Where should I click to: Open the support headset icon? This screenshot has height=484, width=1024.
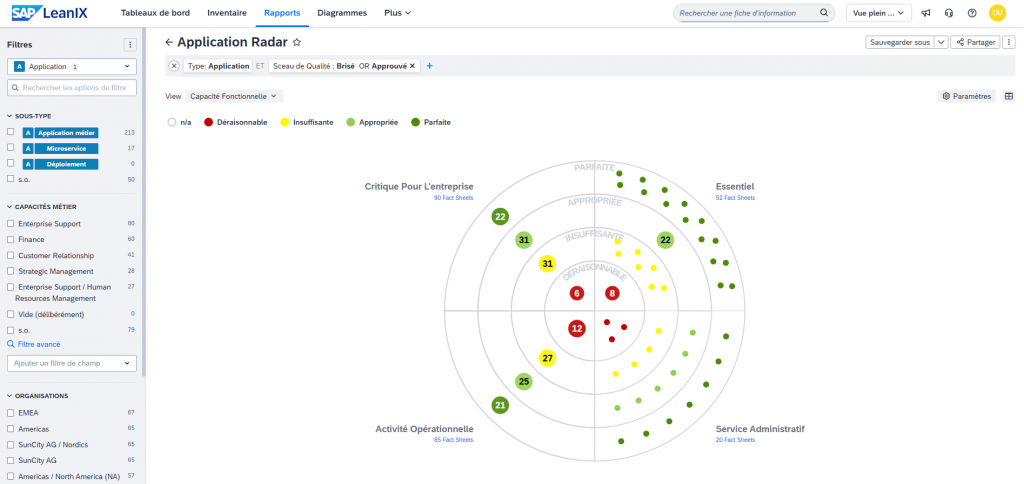(948, 13)
